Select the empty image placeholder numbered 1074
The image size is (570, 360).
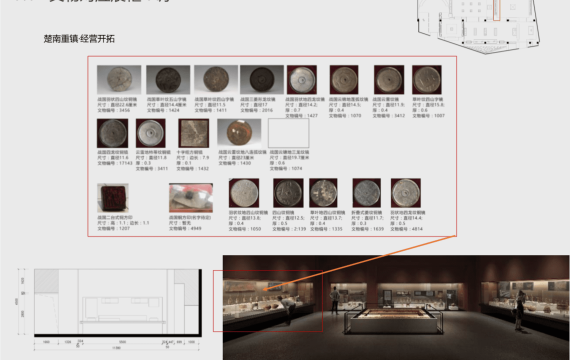[289, 133]
